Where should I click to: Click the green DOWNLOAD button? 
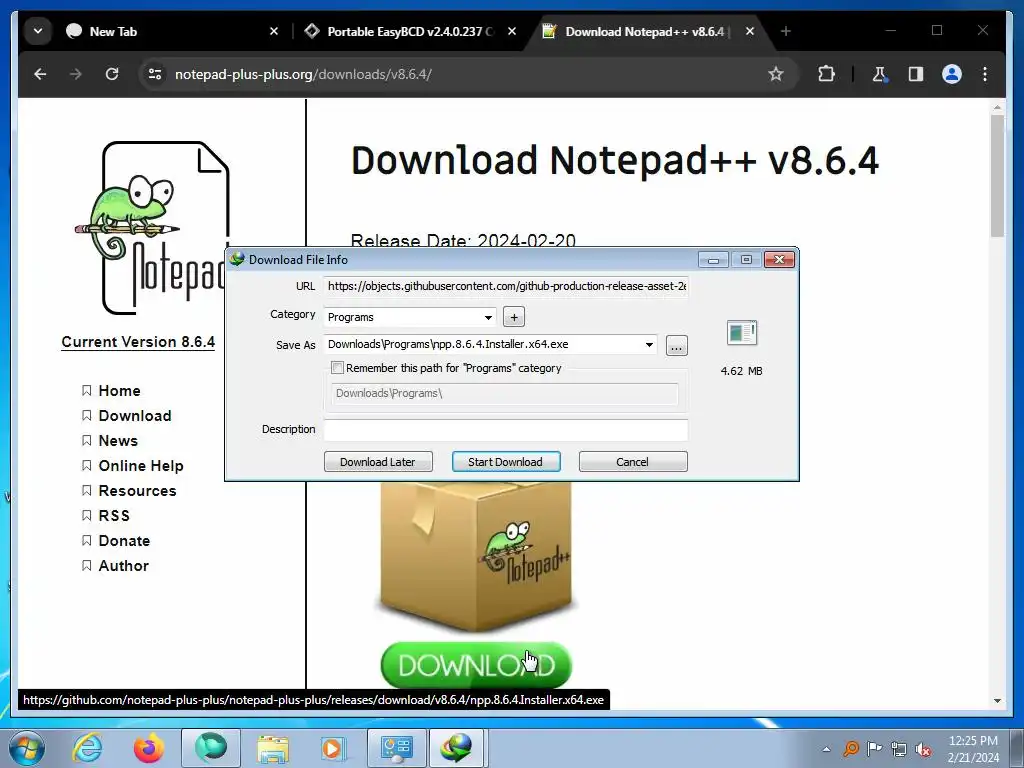[x=476, y=665]
